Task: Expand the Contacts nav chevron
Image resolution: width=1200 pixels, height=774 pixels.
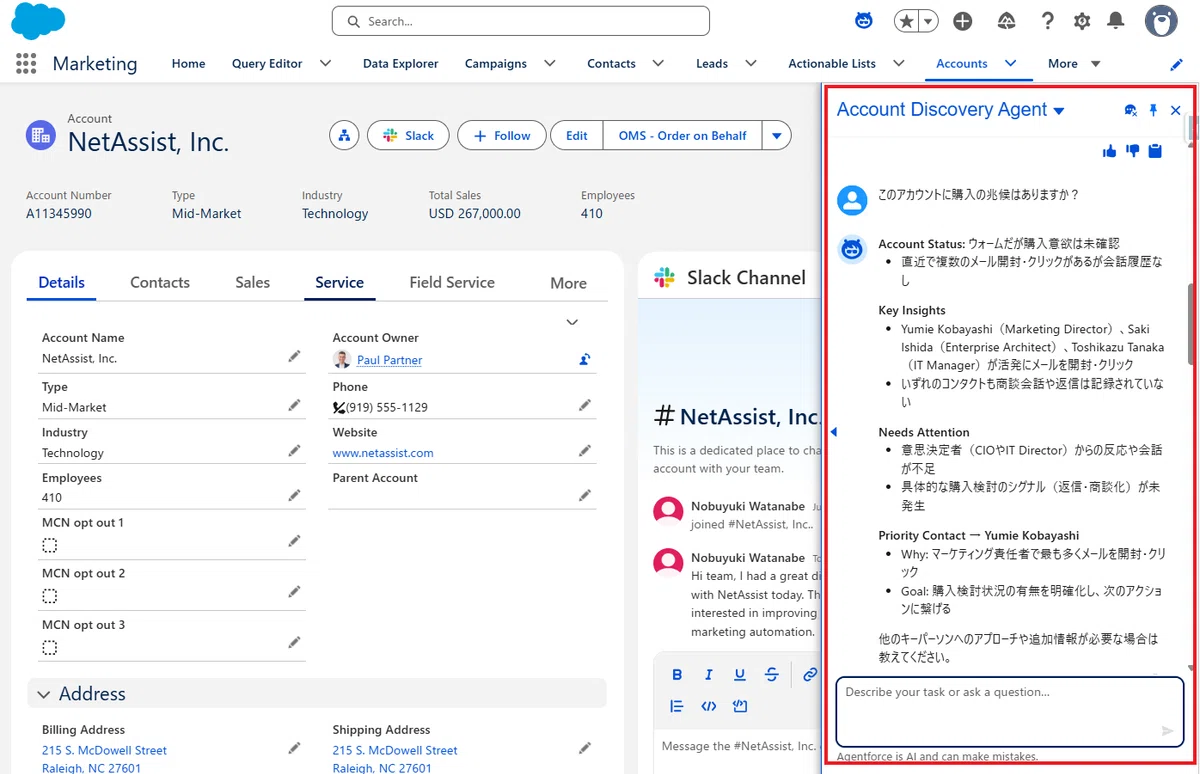Action: 658,63
